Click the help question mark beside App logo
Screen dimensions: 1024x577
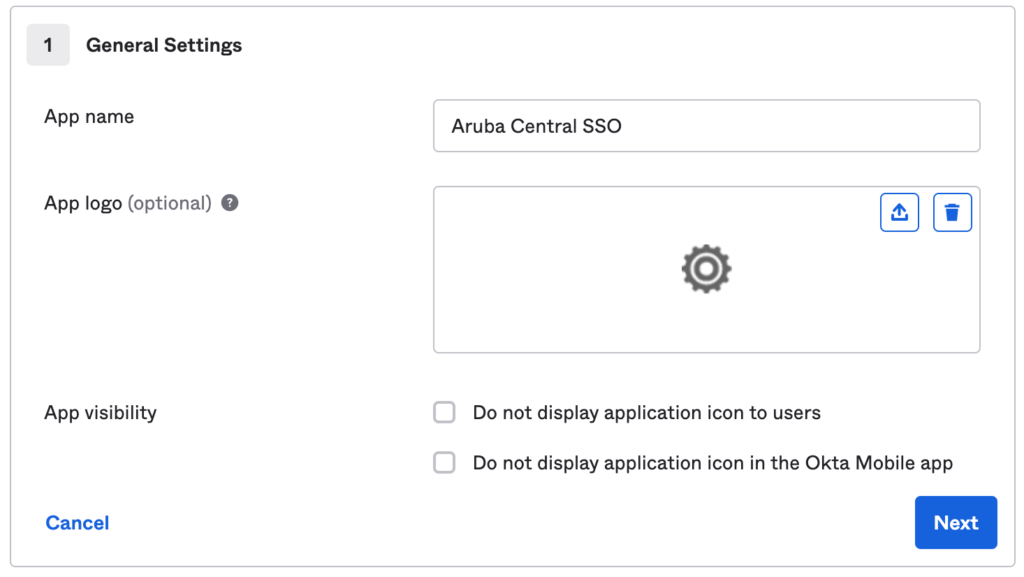coord(228,203)
